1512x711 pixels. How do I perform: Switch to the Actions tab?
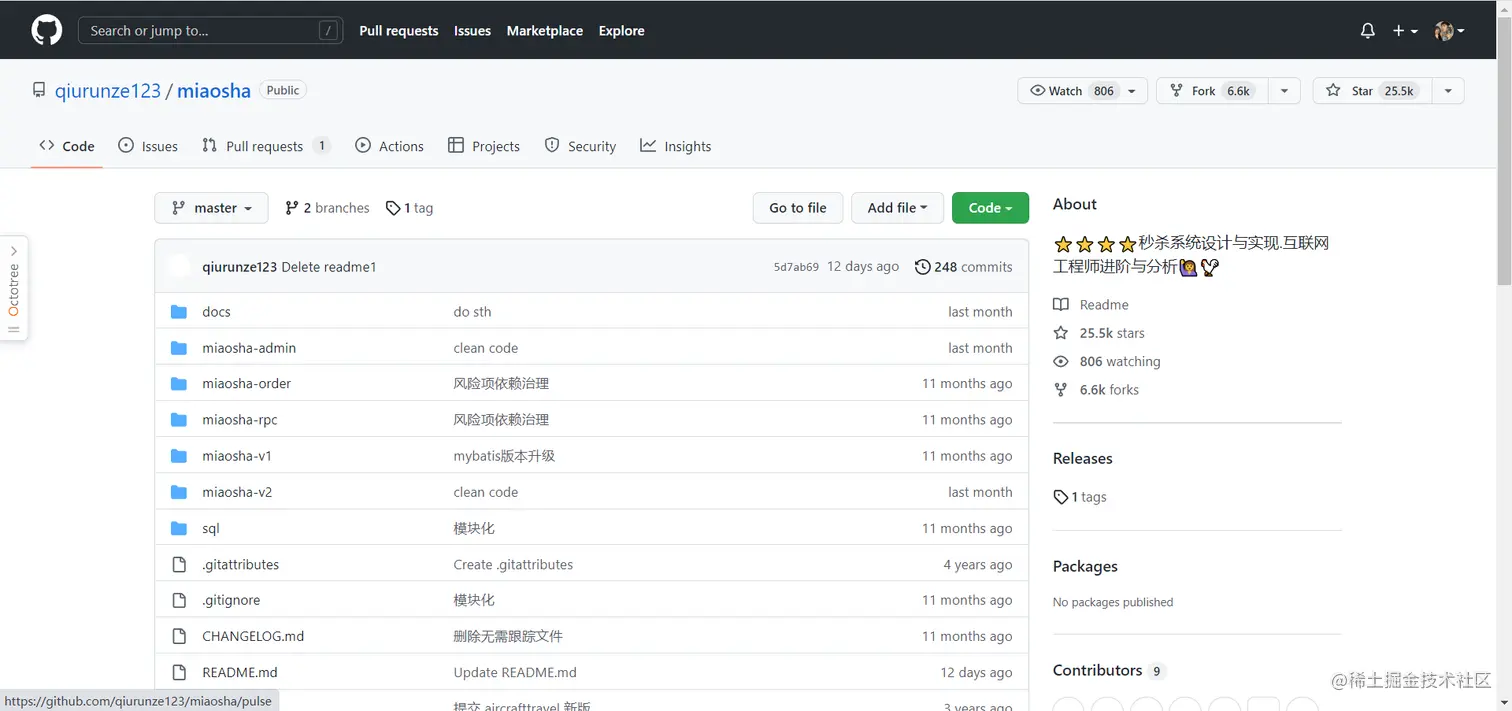coord(390,146)
